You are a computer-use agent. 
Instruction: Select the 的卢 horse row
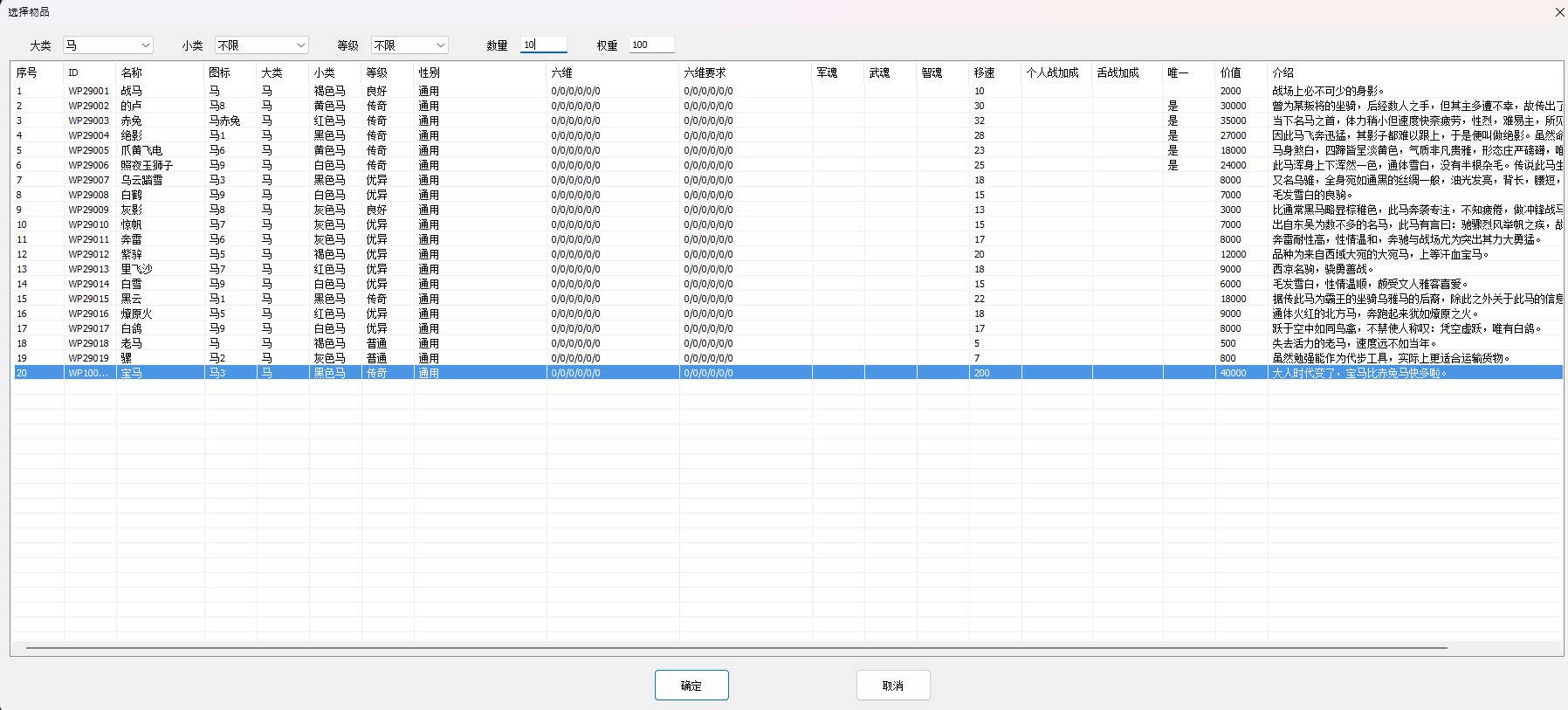click(132, 106)
